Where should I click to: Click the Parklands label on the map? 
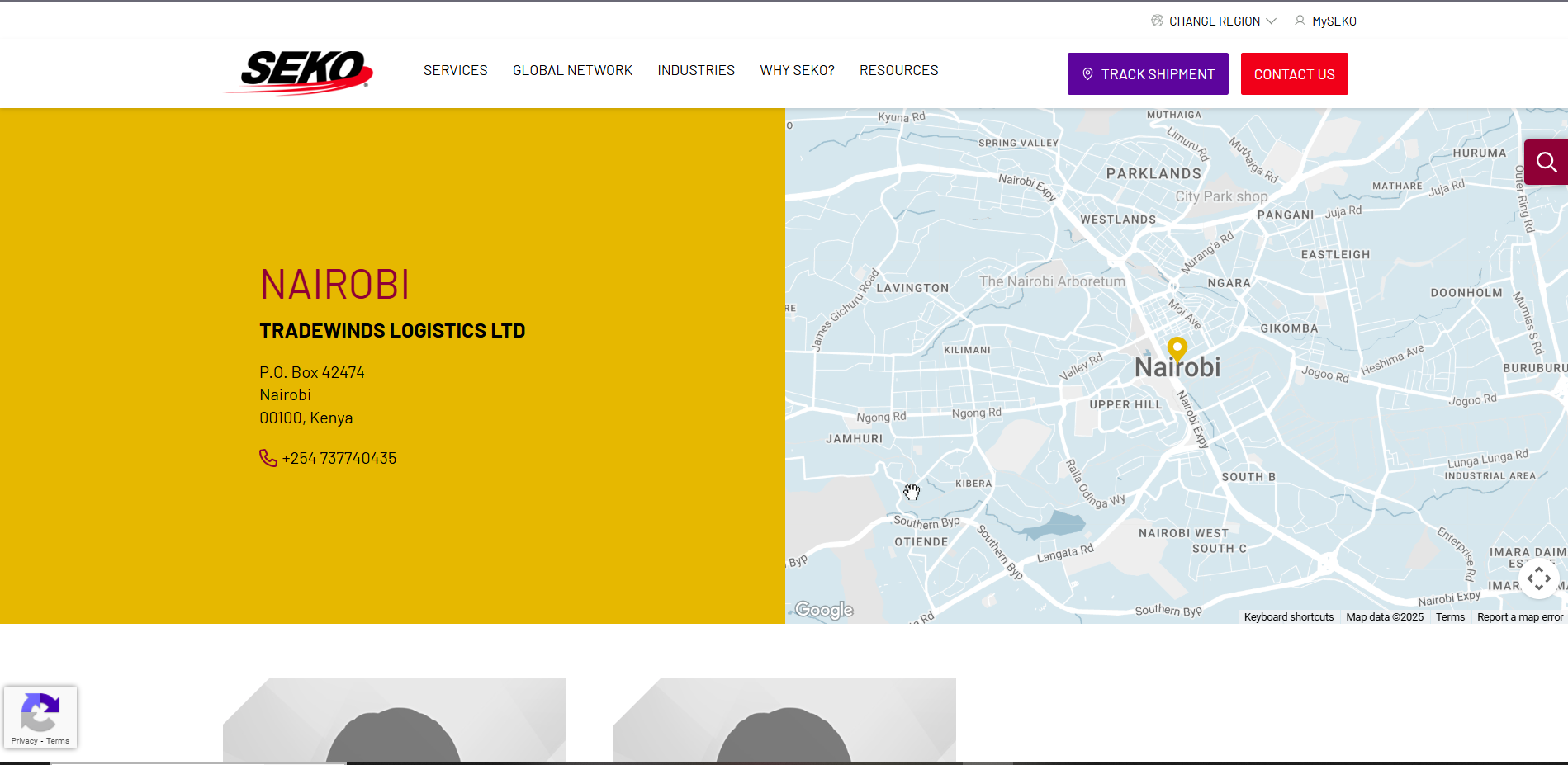(x=1153, y=173)
